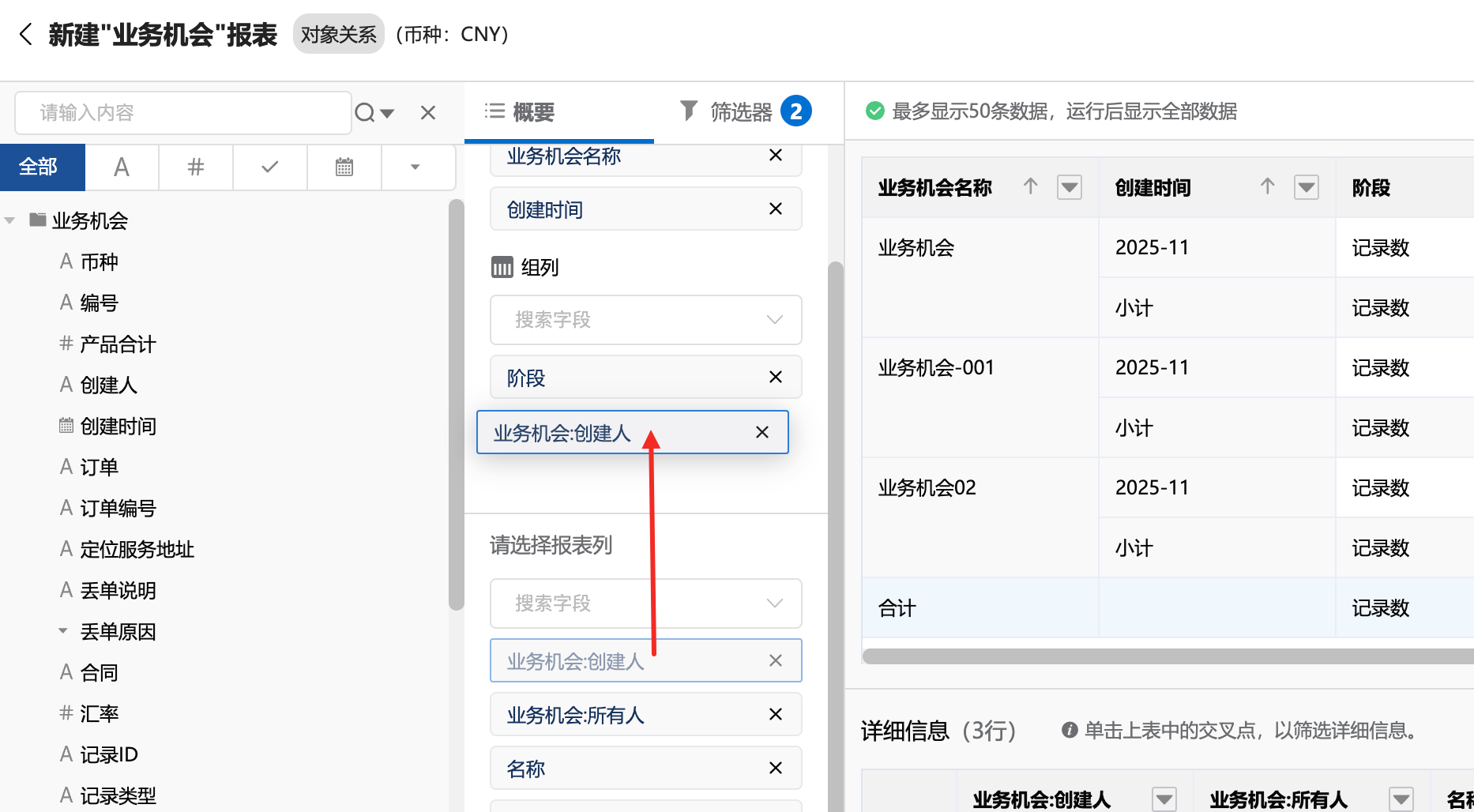Remove 业务机会:所有人 from report columns

click(x=776, y=715)
